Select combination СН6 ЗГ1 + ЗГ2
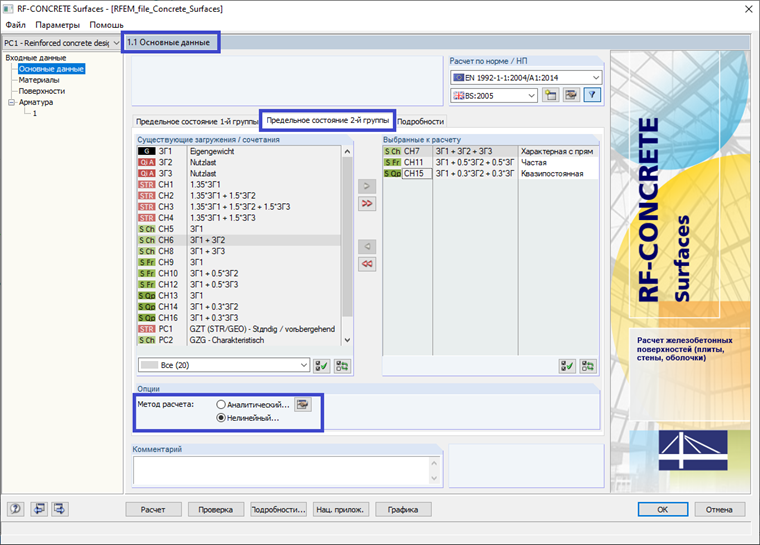The image size is (760, 545). (239, 240)
